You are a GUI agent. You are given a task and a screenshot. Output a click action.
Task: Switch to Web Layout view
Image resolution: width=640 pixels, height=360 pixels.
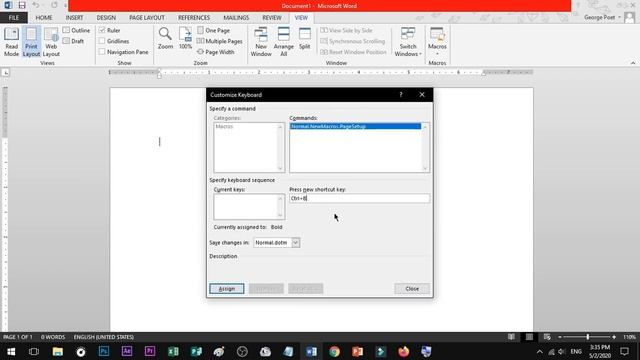click(51, 42)
